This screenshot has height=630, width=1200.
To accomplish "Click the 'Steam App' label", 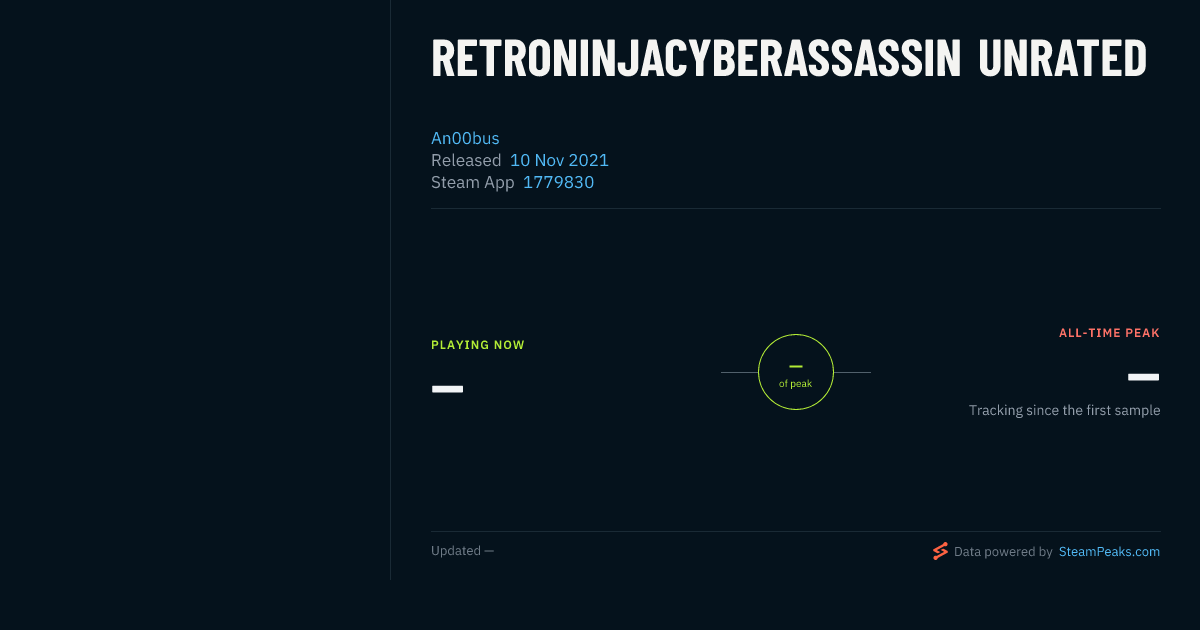I will (472, 182).
